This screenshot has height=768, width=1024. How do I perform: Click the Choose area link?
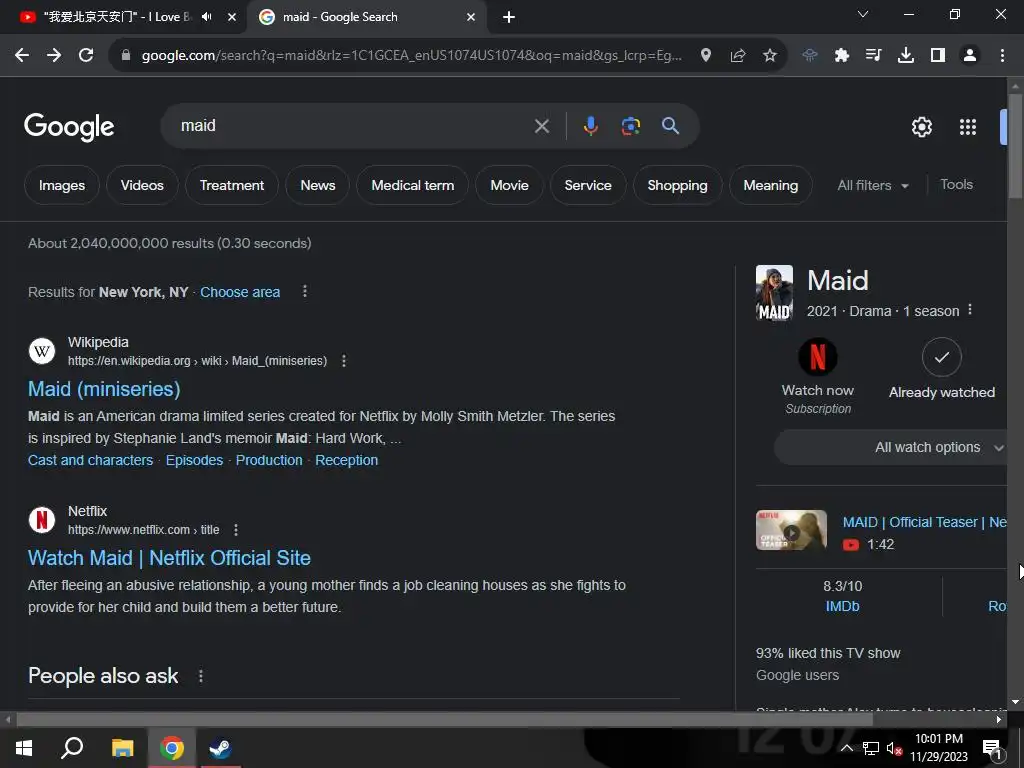(x=240, y=292)
